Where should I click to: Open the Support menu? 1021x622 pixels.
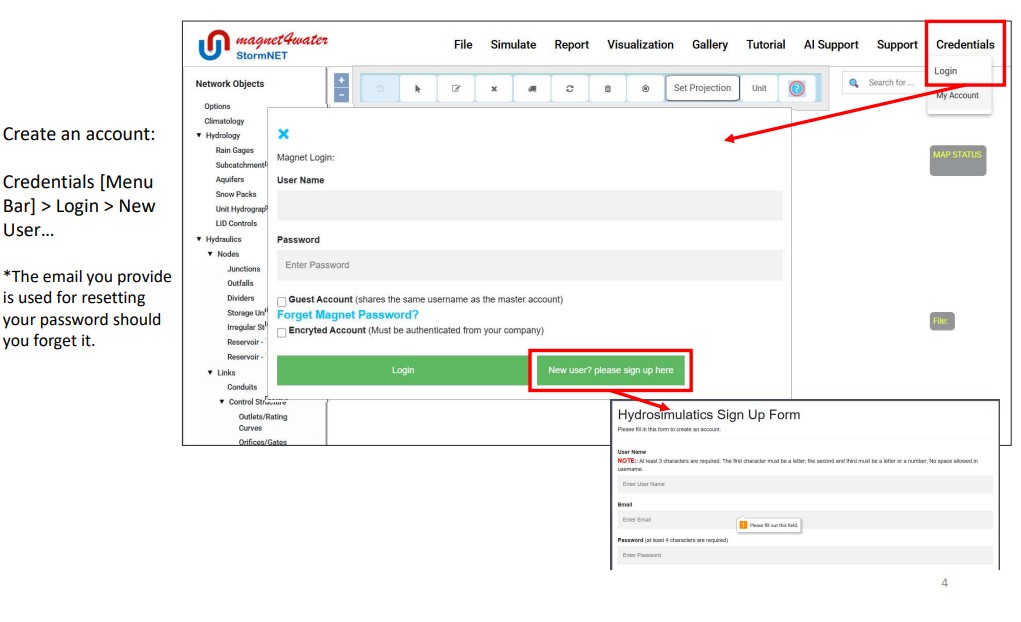coord(897,44)
